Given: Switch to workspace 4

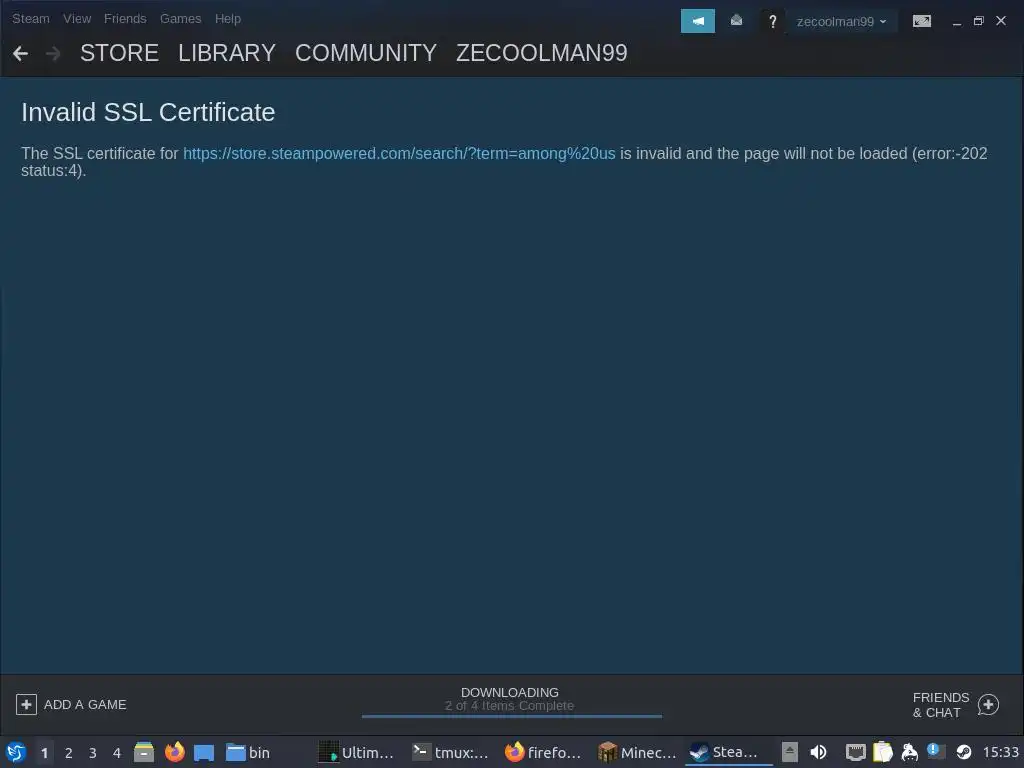Looking at the screenshot, I should pyautogui.click(x=117, y=753).
